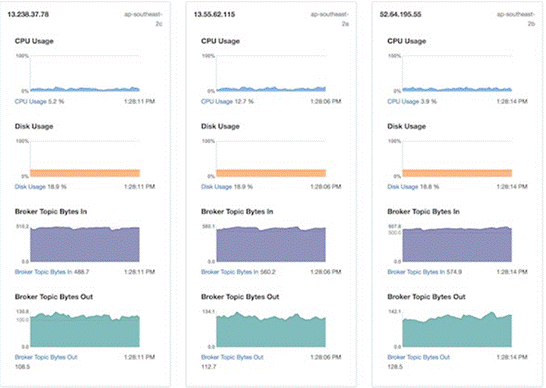Click the ap-southeast-2b zone label

516,19
